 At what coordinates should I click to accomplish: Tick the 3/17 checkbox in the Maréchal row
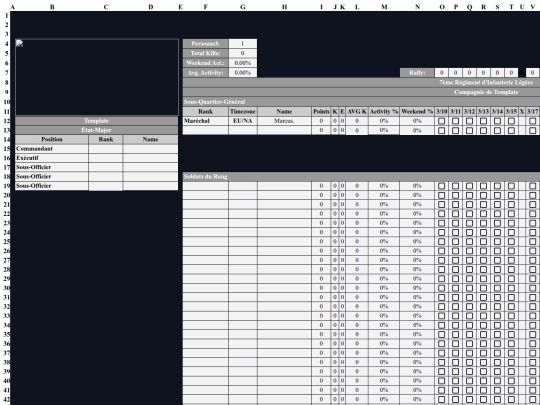(532, 121)
